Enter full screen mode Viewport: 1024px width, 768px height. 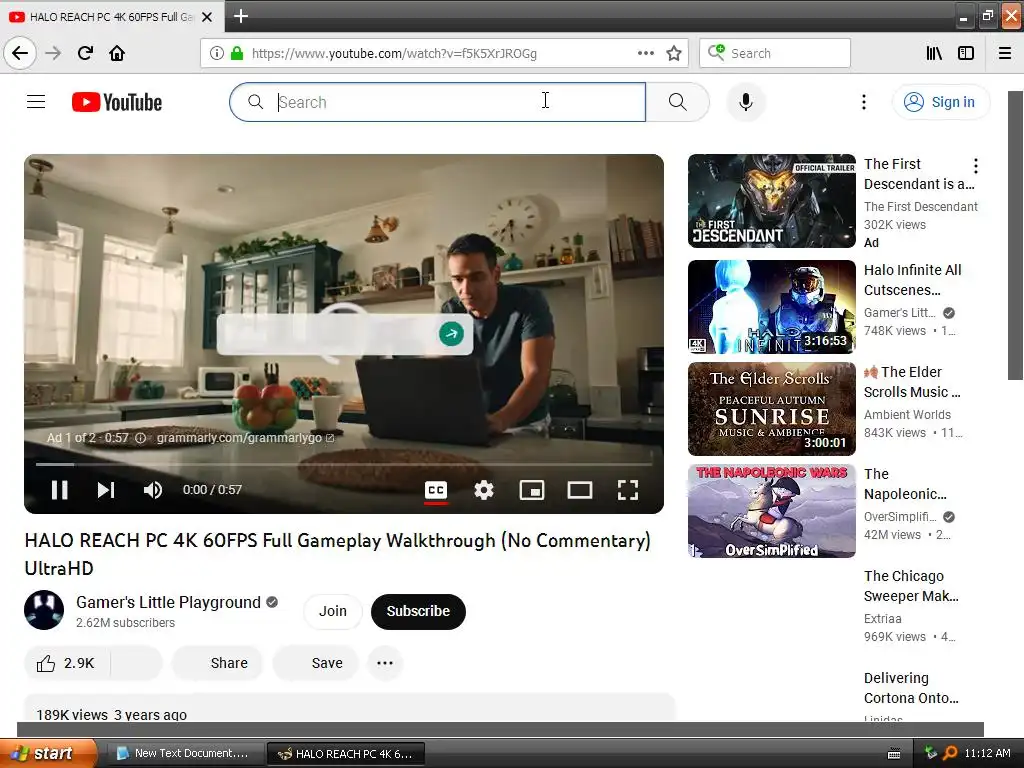pos(628,490)
